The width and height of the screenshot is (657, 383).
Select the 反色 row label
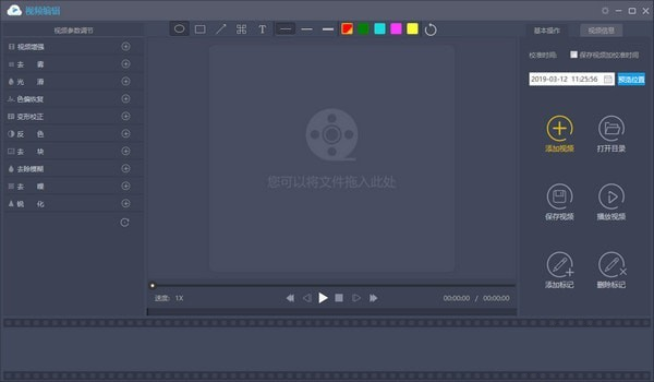(31, 134)
